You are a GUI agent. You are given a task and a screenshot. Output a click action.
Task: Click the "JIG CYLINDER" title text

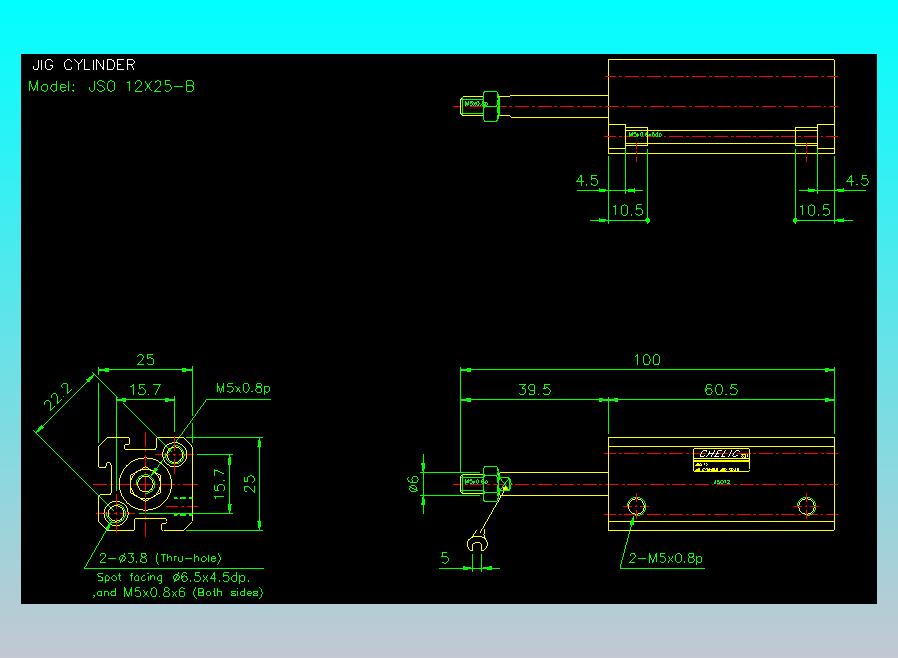[83, 65]
